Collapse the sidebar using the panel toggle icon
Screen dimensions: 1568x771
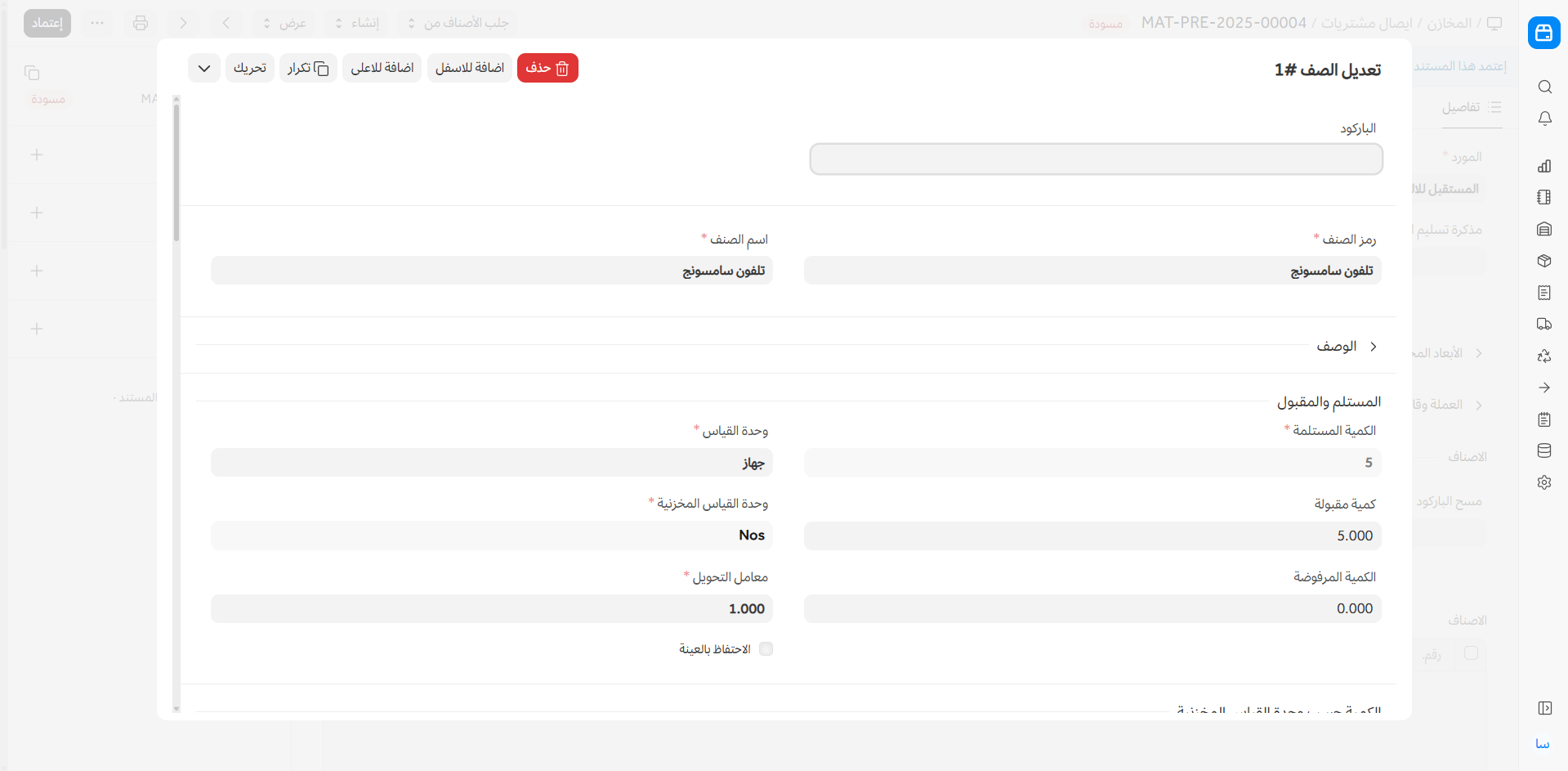(1544, 708)
